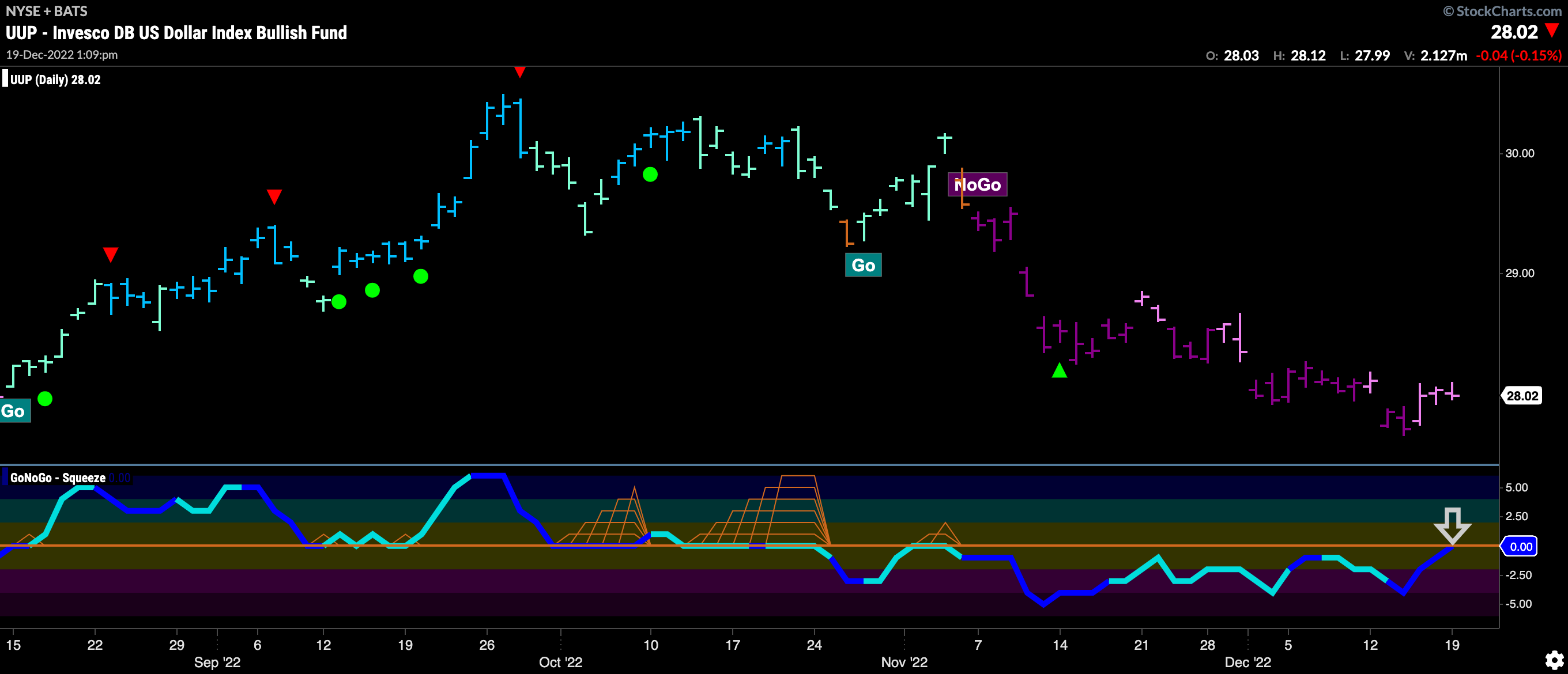This screenshot has height=674, width=1568.
Task: Click the 29.00 price axis label
Action: click(1520, 273)
